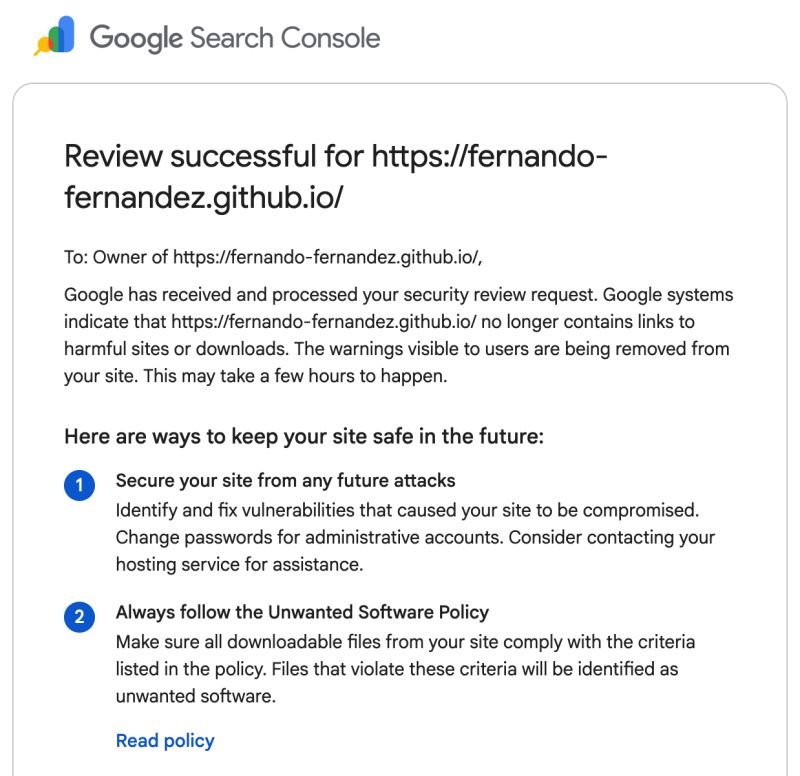Click the 'Identify and fix vulnerabilities' sentence
The width and height of the screenshot is (800, 776).
pyautogui.click(x=407, y=510)
